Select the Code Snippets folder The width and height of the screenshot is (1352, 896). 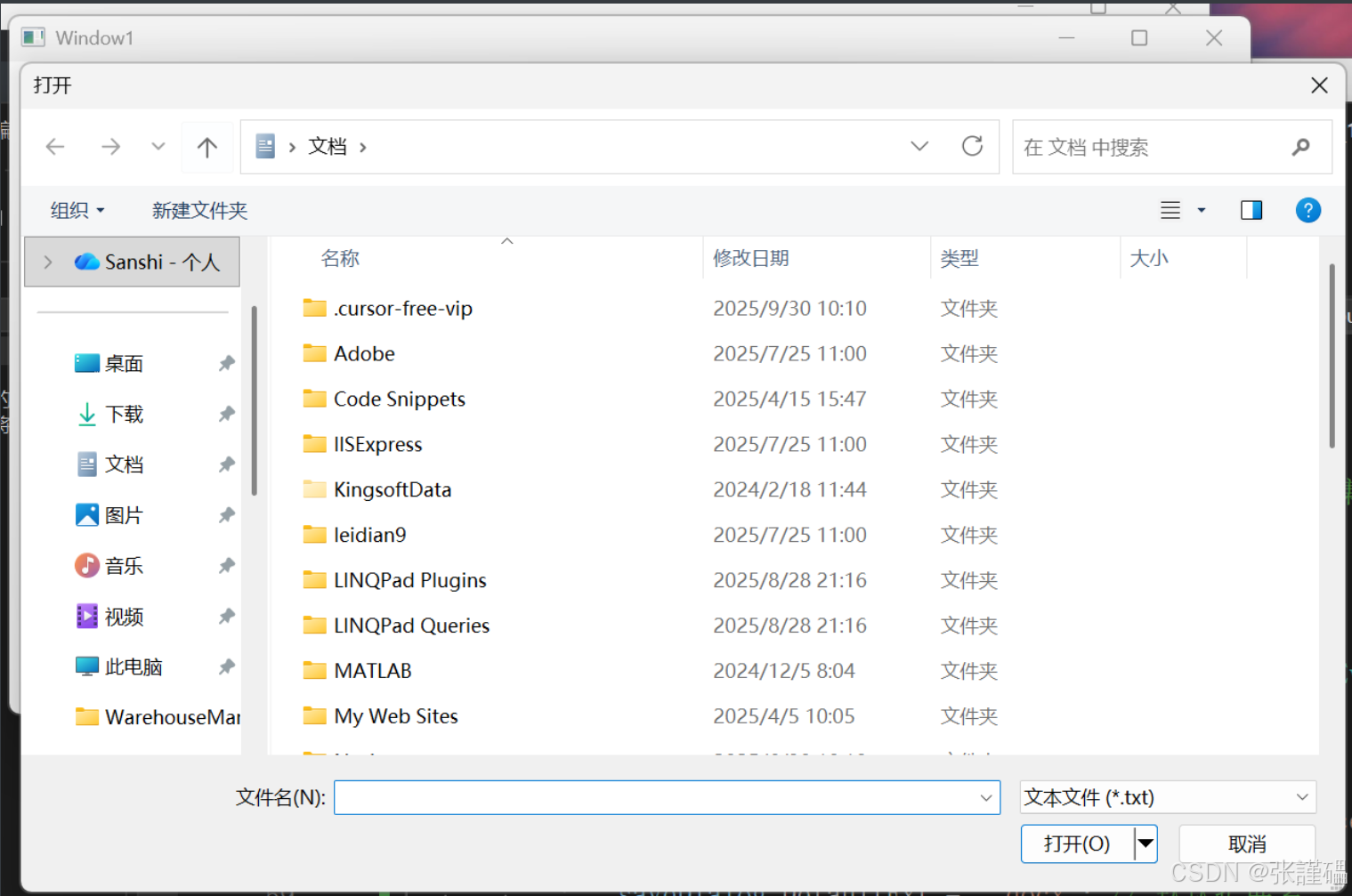click(x=399, y=400)
